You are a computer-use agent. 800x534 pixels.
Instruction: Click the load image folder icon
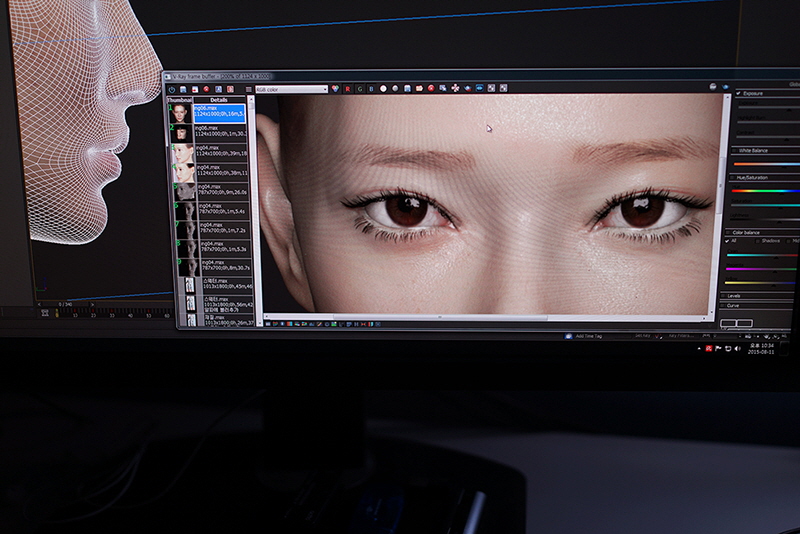pyautogui.click(x=419, y=89)
